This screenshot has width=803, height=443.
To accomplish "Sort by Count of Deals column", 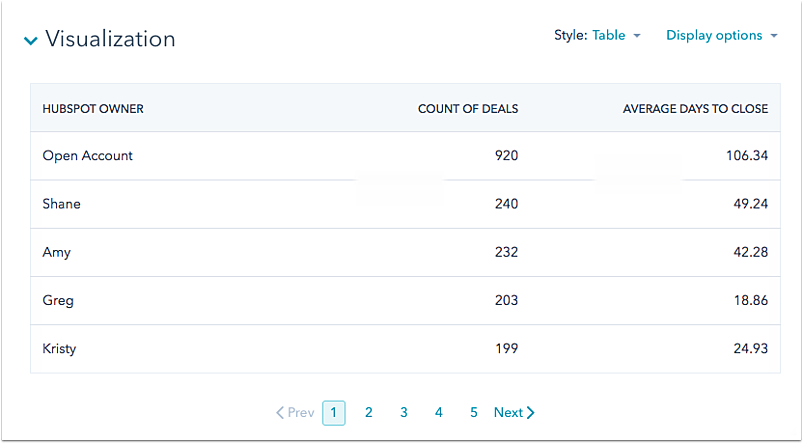I will click(x=467, y=108).
